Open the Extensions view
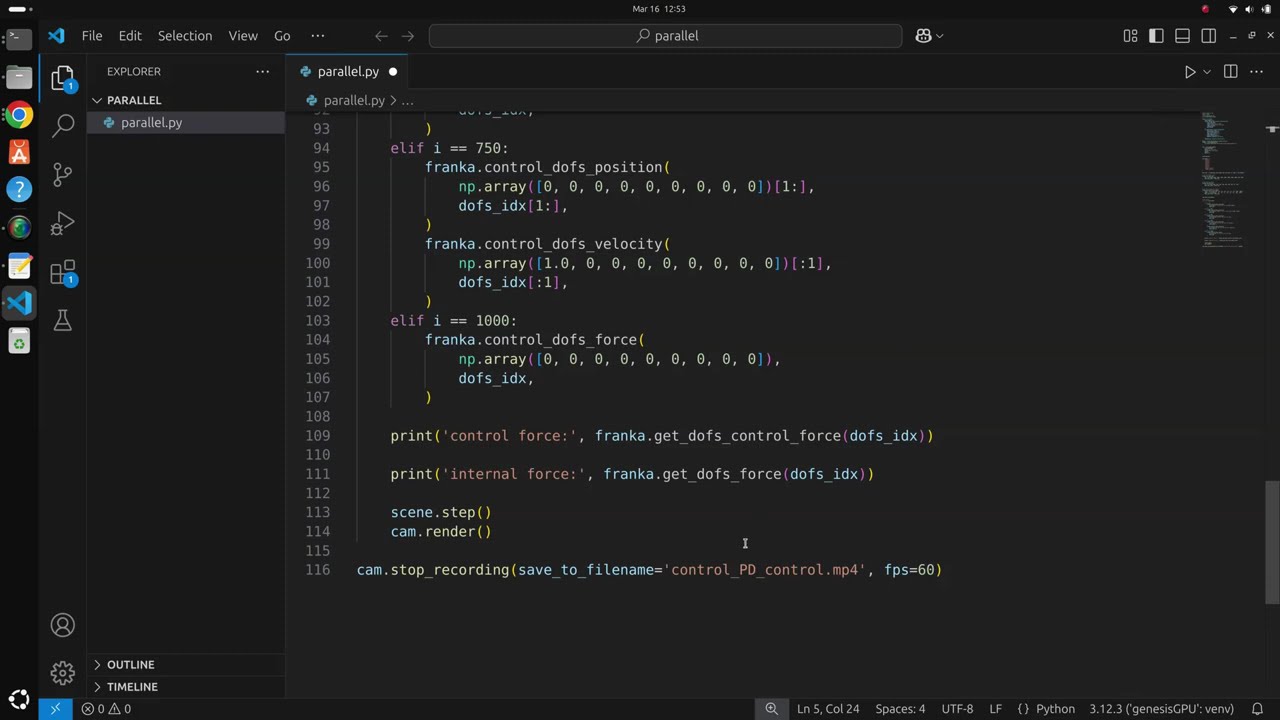Viewport: 1280px width, 720px height. pos(62,272)
